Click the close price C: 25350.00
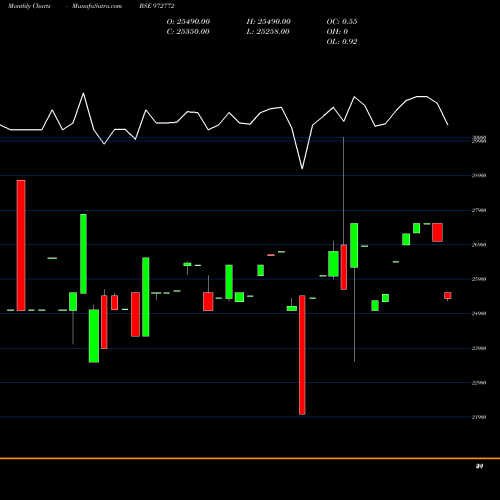Screen dimensions: 500x500 point(188,31)
